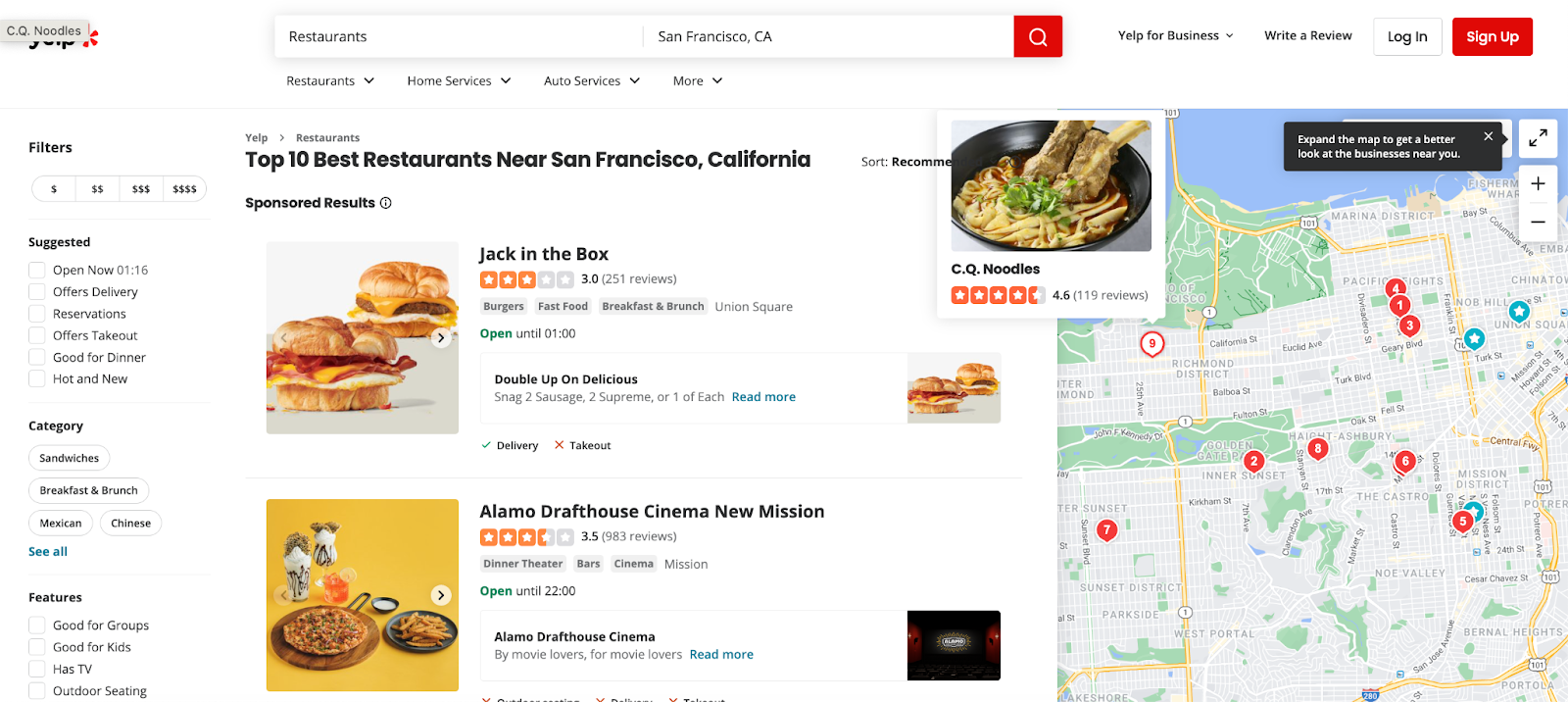Expand the map to fullscreen
The image size is (1568, 702).
click(x=1538, y=138)
